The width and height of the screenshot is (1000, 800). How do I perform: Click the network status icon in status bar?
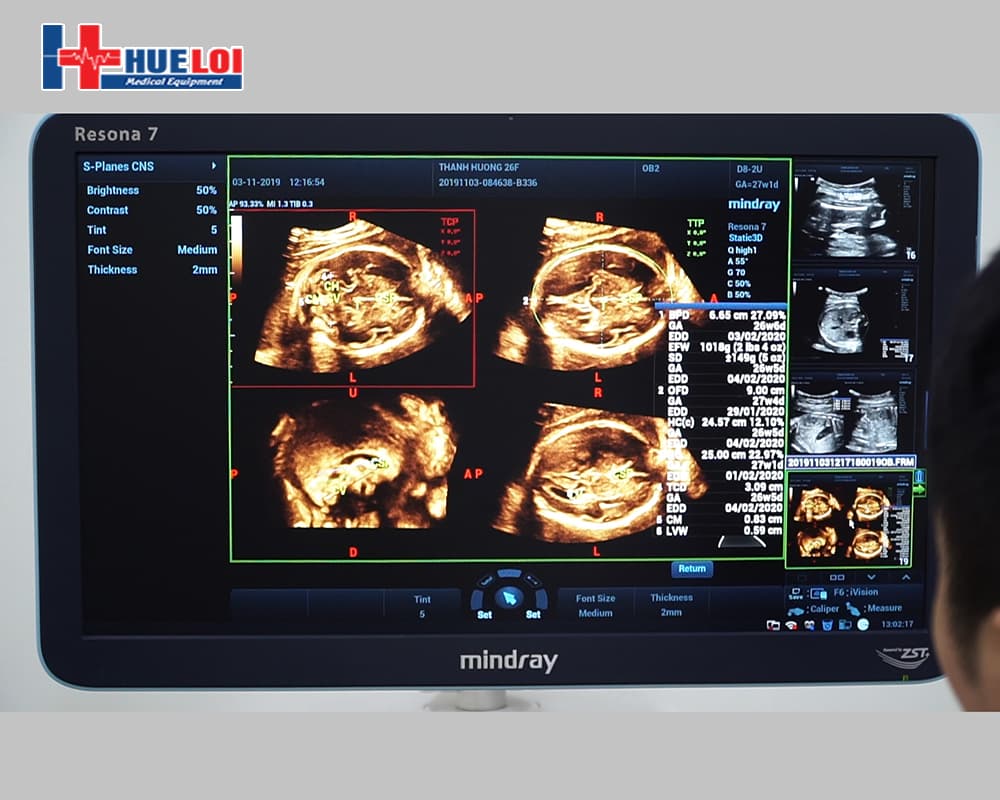pos(791,625)
